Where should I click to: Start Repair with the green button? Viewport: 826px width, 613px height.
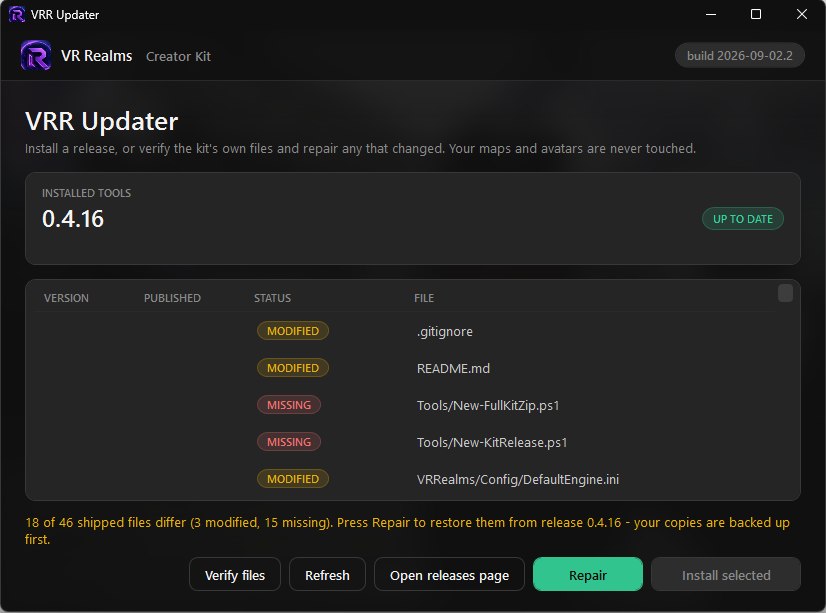[x=588, y=575]
